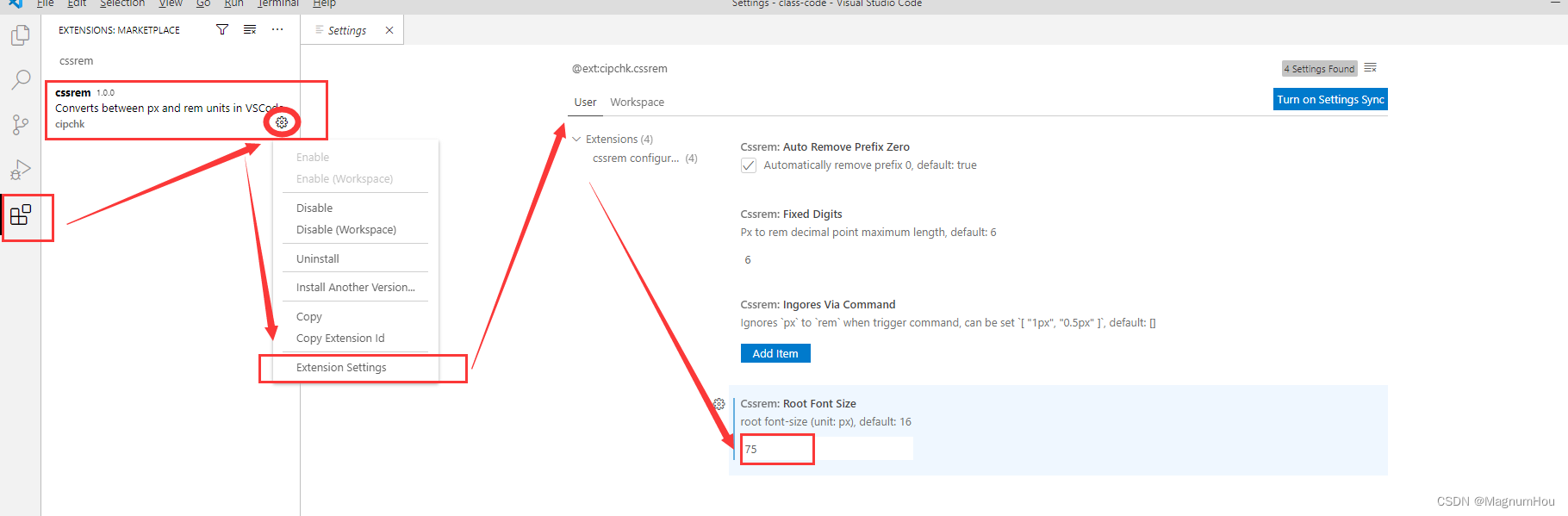The width and height of the screenshot is (1568, 516).
Task: Click the Cssrem: Auto Remove Prefix Zero title
Action: point(824,146)
